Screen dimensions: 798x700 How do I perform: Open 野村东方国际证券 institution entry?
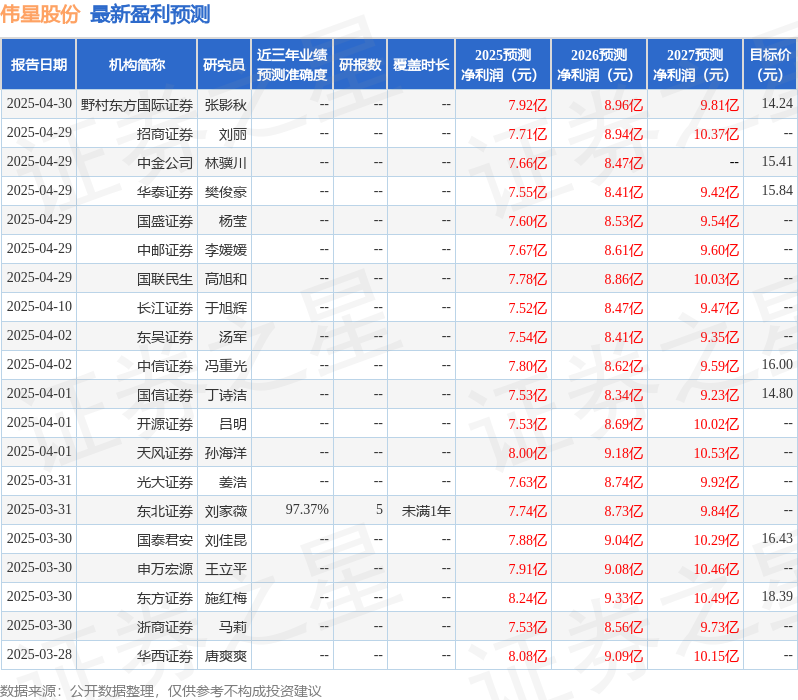[x=137, y=104]
